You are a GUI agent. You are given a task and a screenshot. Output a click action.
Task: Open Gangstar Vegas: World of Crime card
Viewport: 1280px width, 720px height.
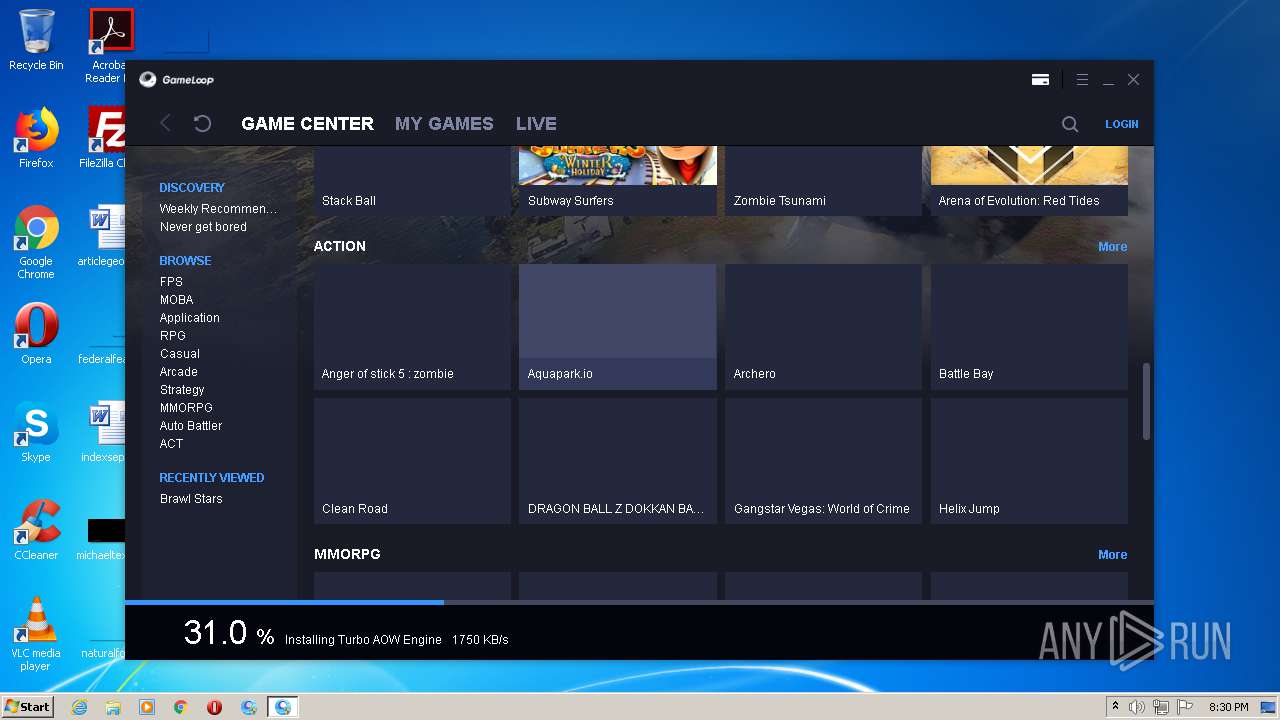click(823, 461)
